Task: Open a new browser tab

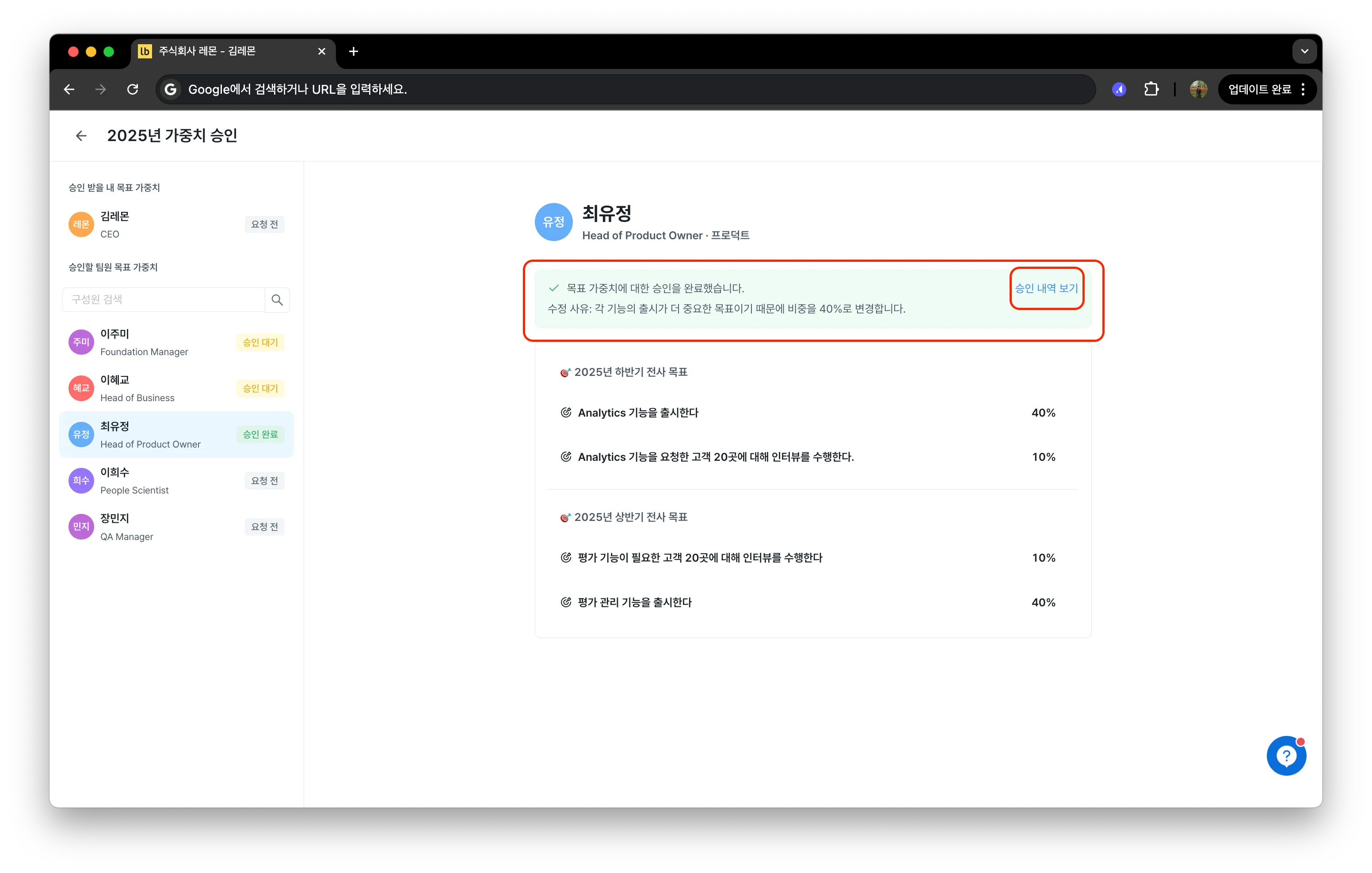Action: coord(353,51)
